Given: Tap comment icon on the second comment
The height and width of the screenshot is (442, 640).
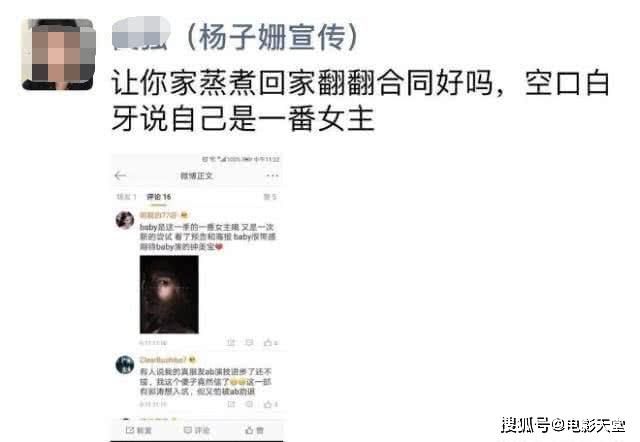Looking at the screenshot, I should [249, 404].
